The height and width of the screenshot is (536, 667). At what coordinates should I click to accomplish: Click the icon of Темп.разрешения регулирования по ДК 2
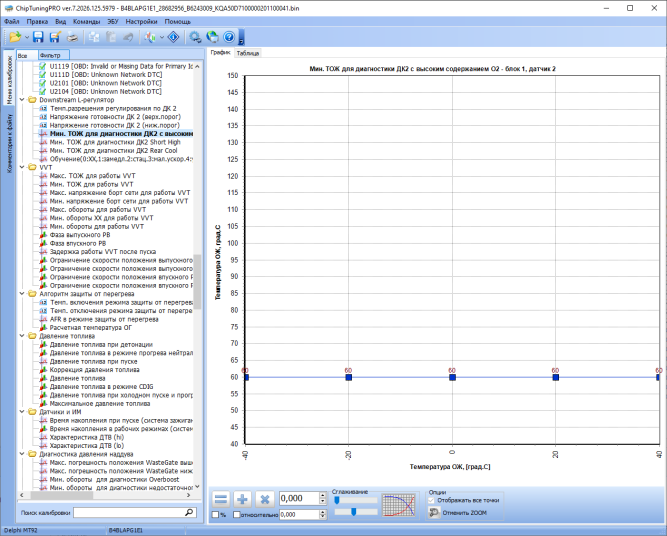(x=43, y=108)
